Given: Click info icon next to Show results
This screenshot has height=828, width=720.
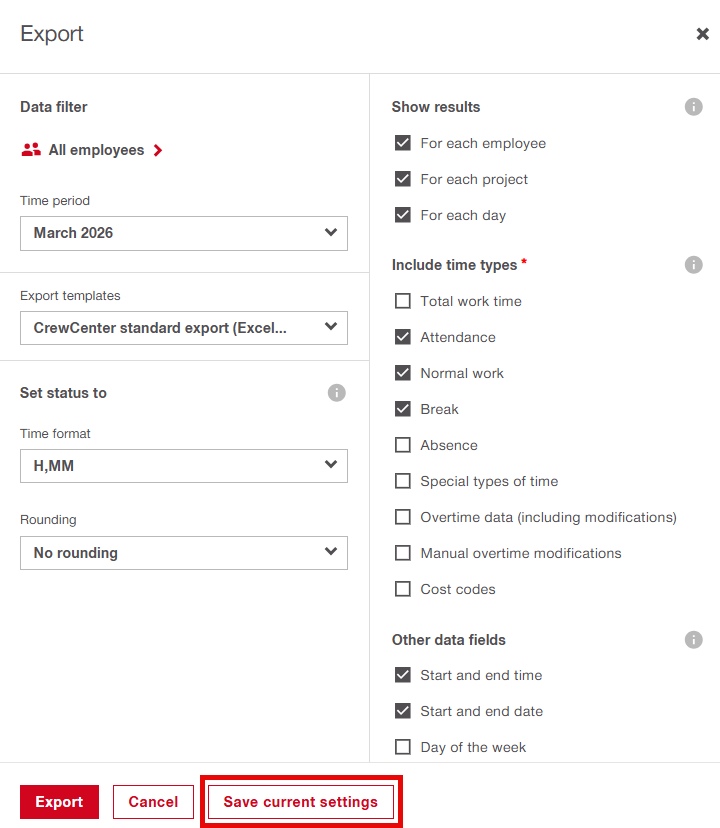Looking at the screenshot, I should pos(693,107).
